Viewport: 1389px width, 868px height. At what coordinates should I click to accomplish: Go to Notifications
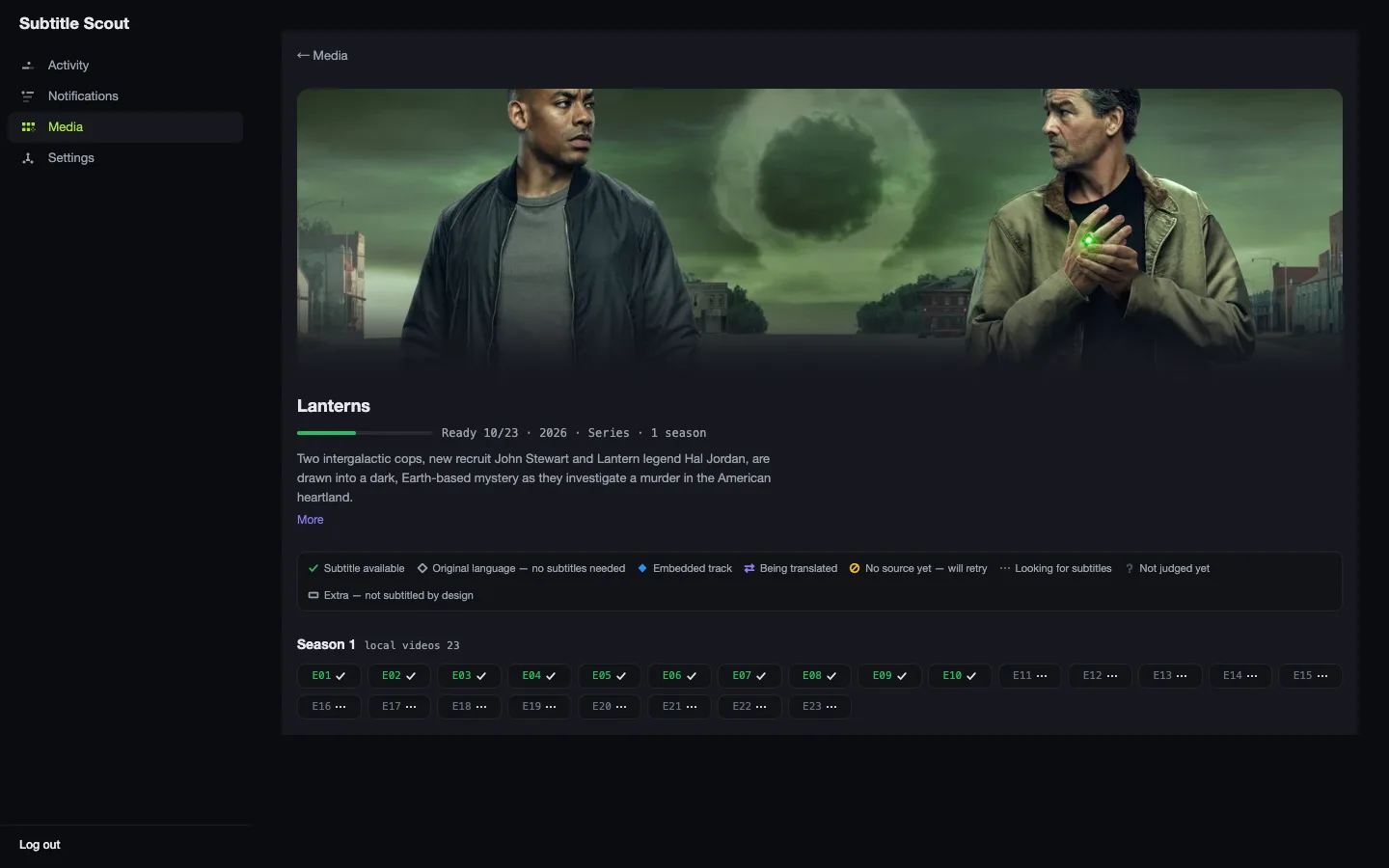[x=125, y=96]
